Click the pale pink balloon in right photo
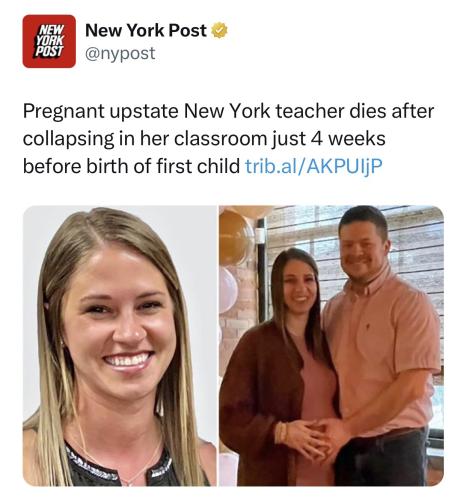This screenshot has width=466, height=500. click(228, 289)
